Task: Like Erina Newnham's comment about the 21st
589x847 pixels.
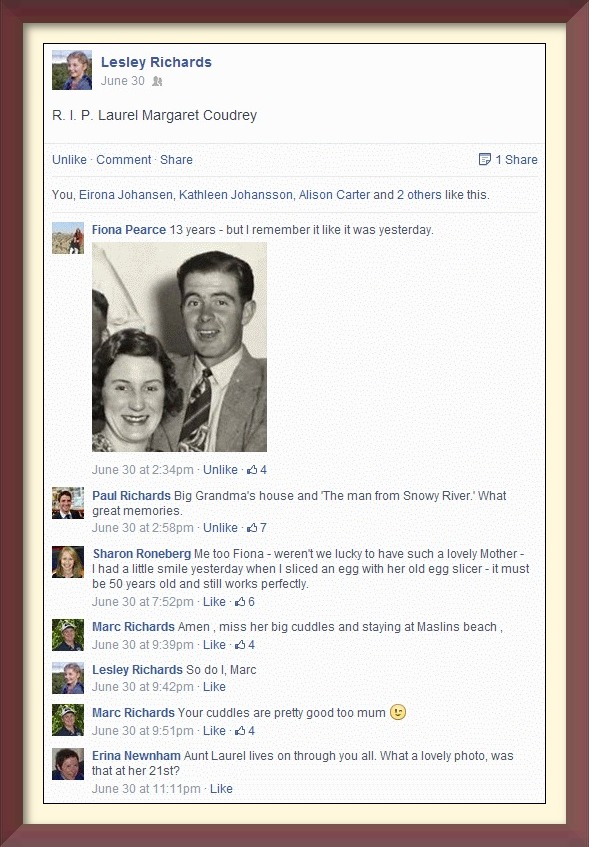Action: pyautogui.click(x=221, y=789)
